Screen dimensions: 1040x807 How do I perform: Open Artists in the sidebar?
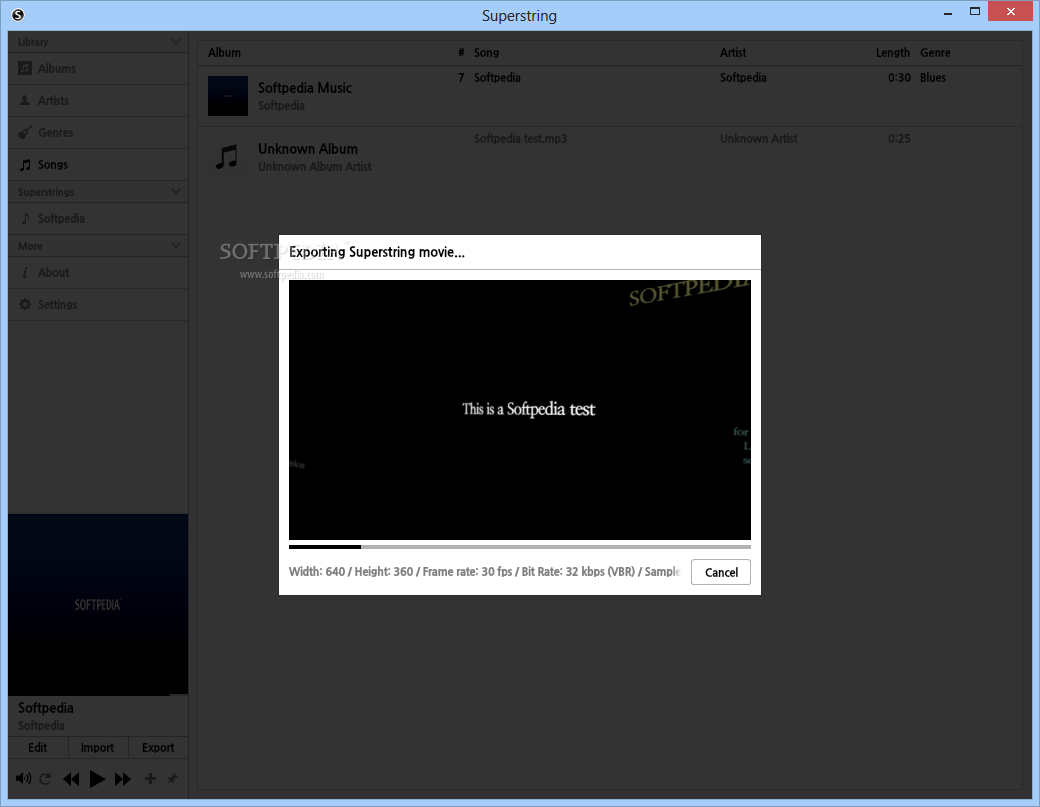98,100
